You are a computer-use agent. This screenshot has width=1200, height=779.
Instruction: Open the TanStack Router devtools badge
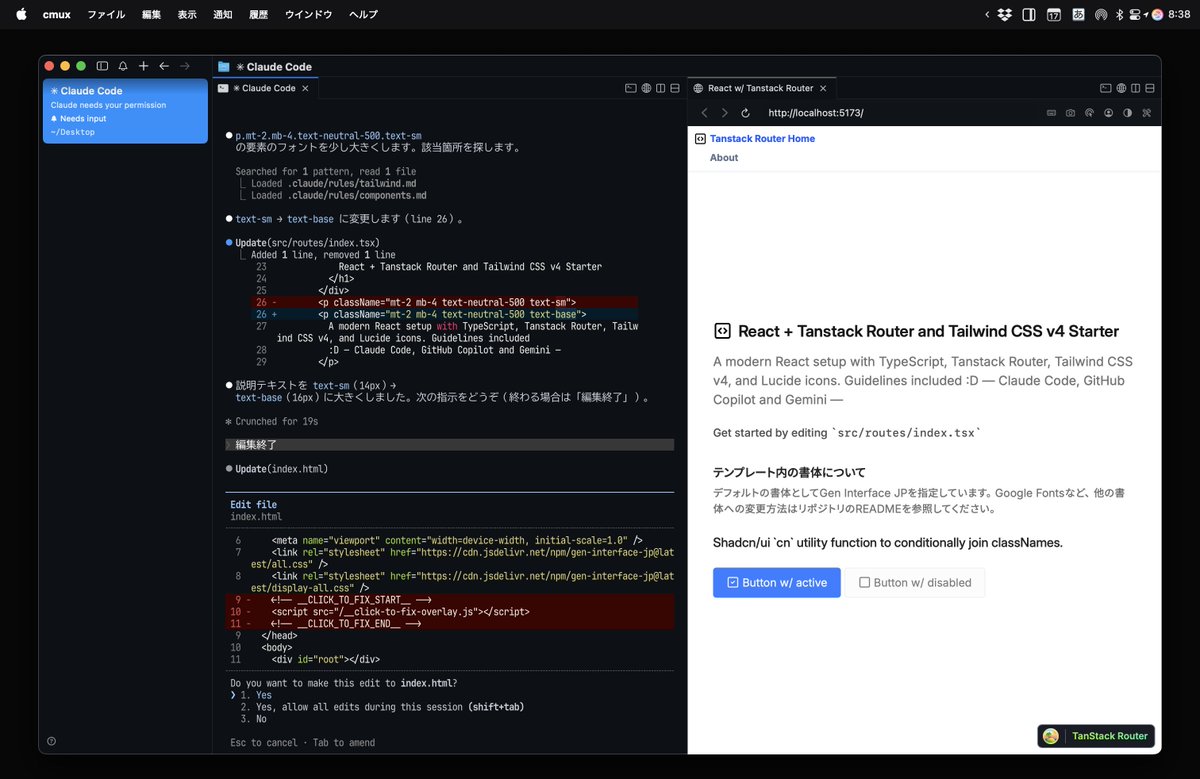pyautogui.click(x=1096, y=736)
